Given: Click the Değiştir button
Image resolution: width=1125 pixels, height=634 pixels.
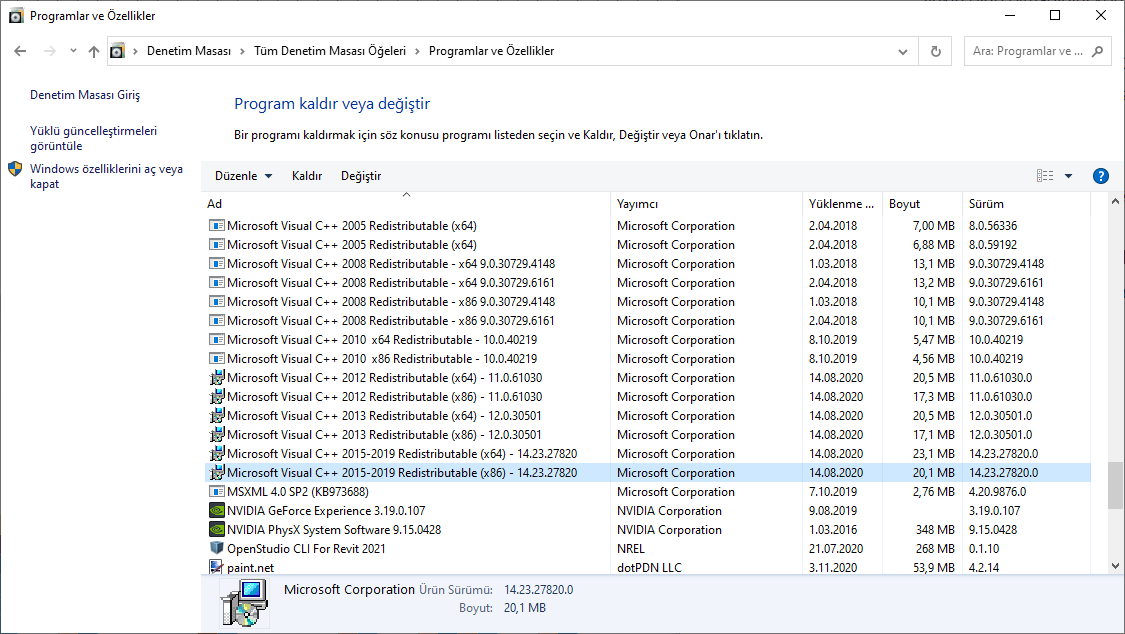Looking at the screenshot, I should 361,176.
